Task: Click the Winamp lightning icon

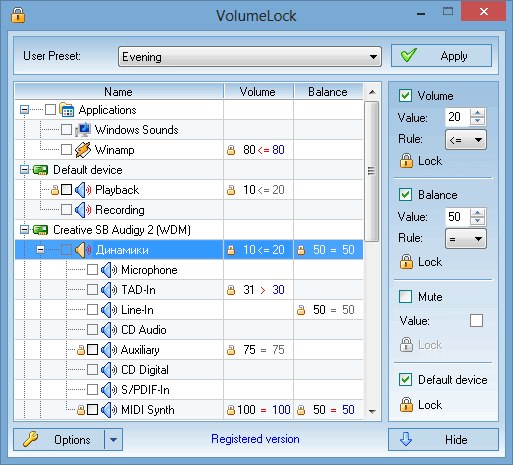Action: coord(83,150)
